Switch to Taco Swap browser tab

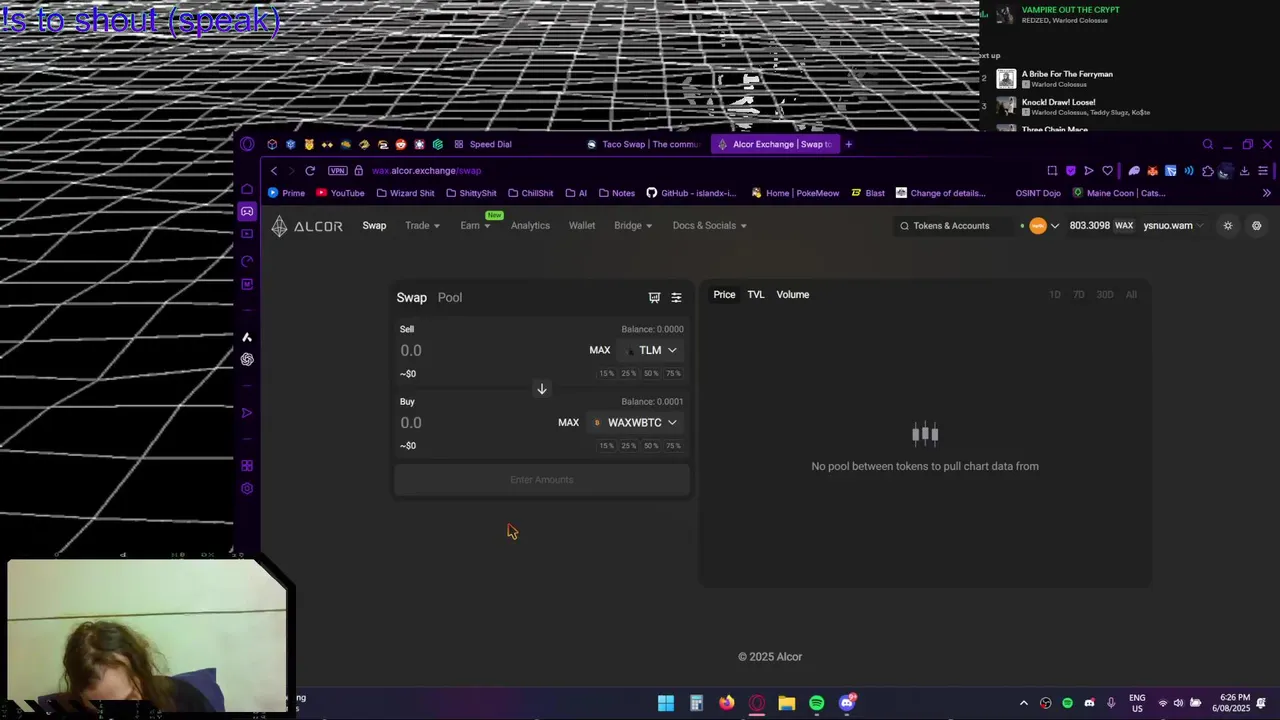coord(643,144)
